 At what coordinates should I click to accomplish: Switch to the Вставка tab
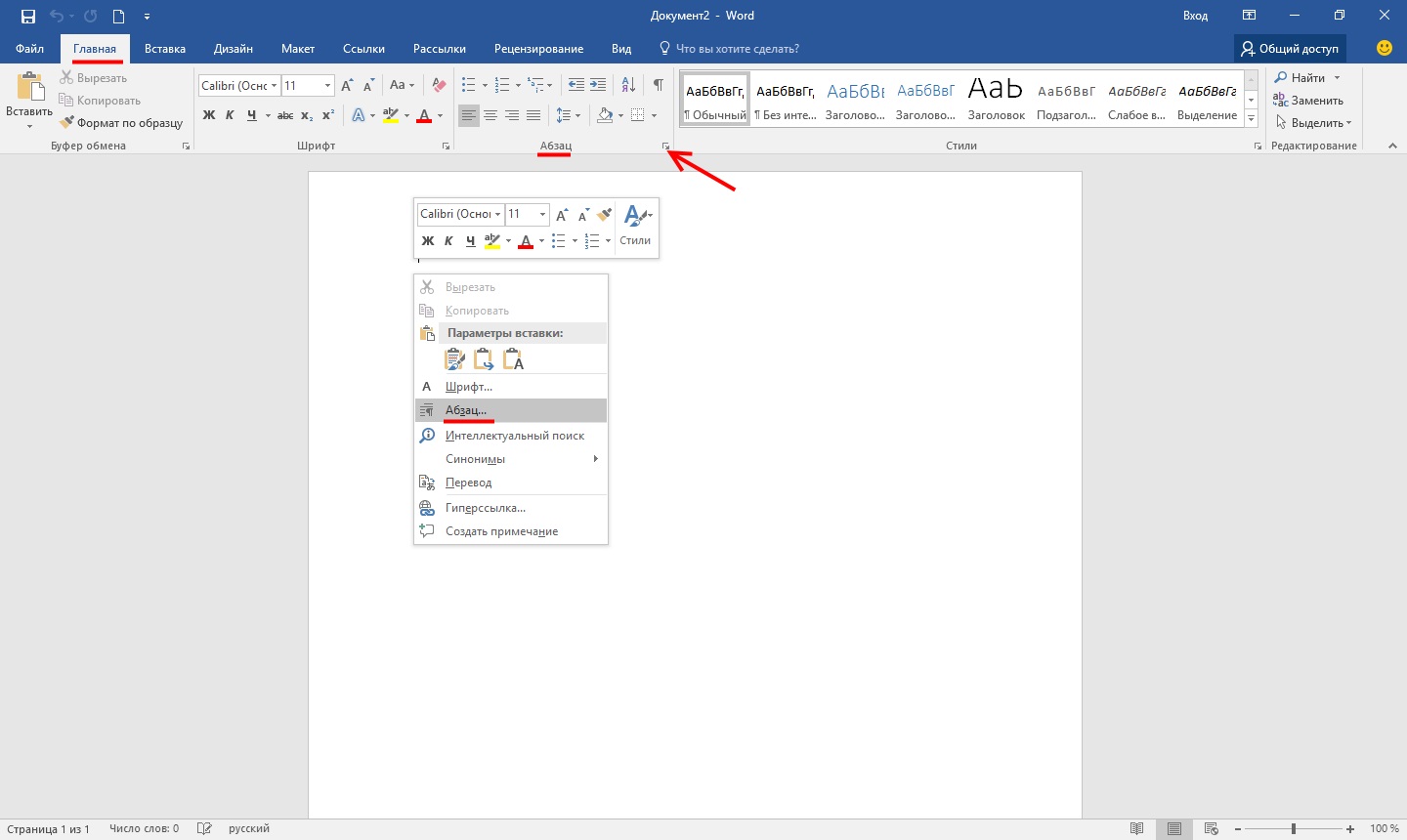tap(165, 49)
